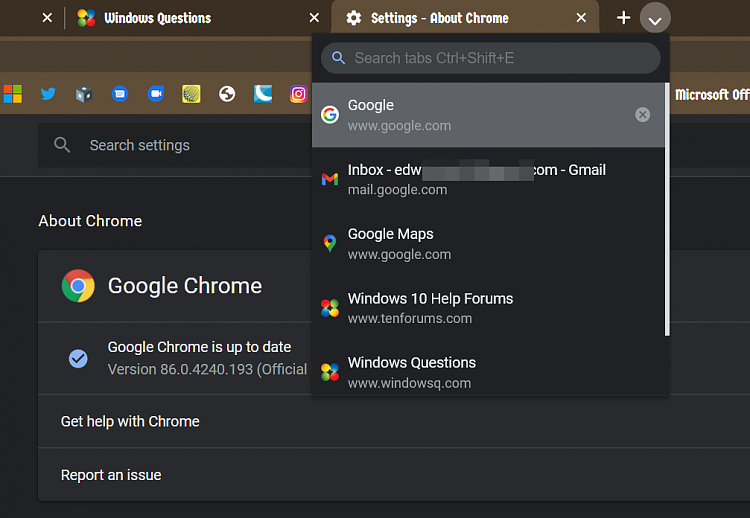
Task: Open the Google Messages bookmark
Action: coord(120,94)
